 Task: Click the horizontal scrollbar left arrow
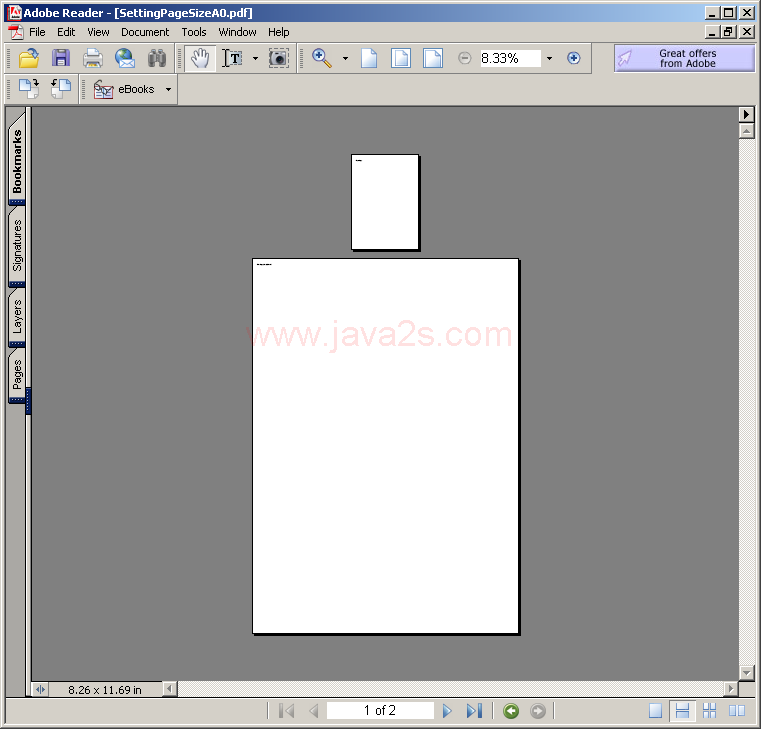click(169, 689)
